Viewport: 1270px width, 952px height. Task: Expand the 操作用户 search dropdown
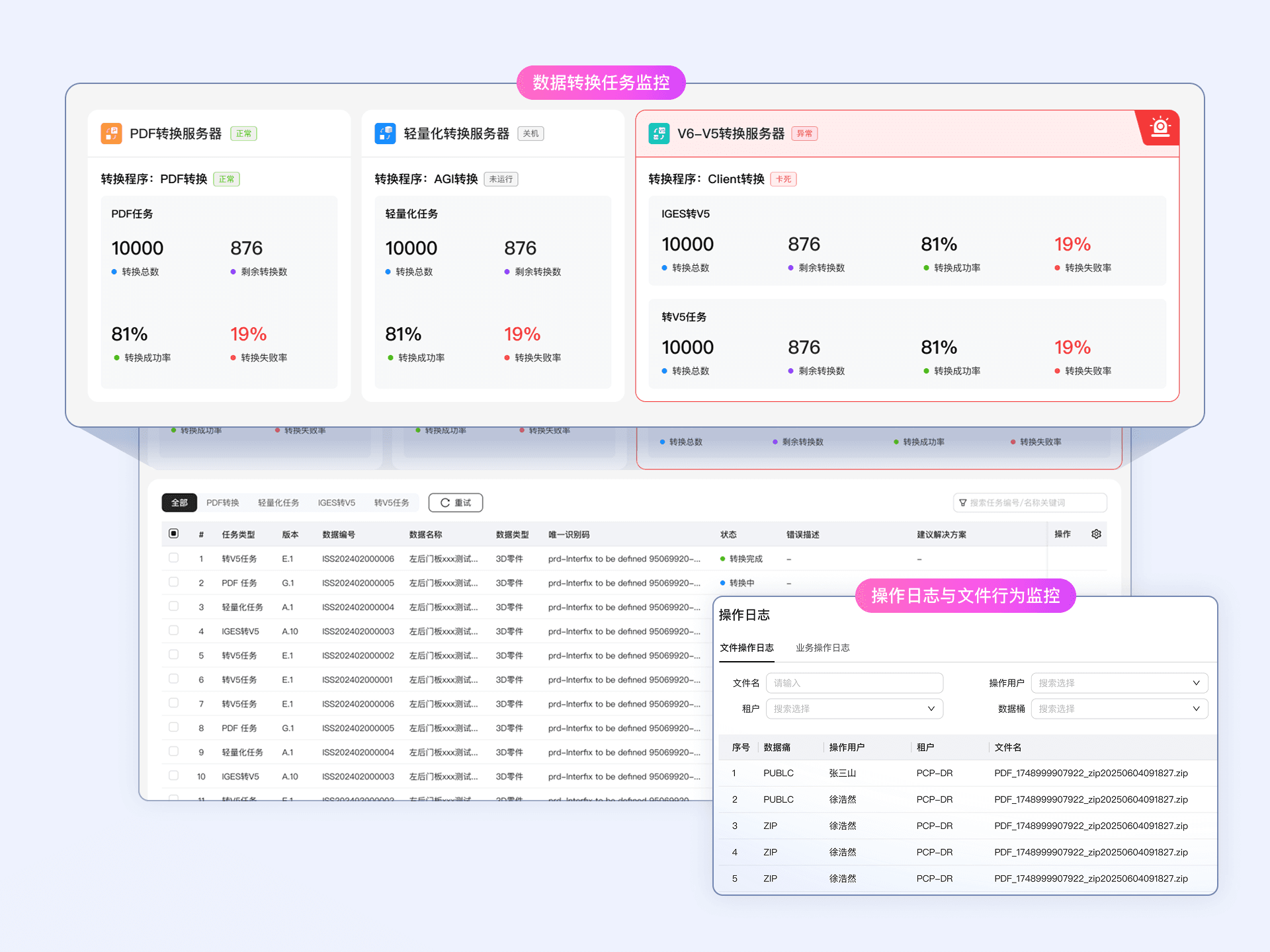tap(1119, 683)
